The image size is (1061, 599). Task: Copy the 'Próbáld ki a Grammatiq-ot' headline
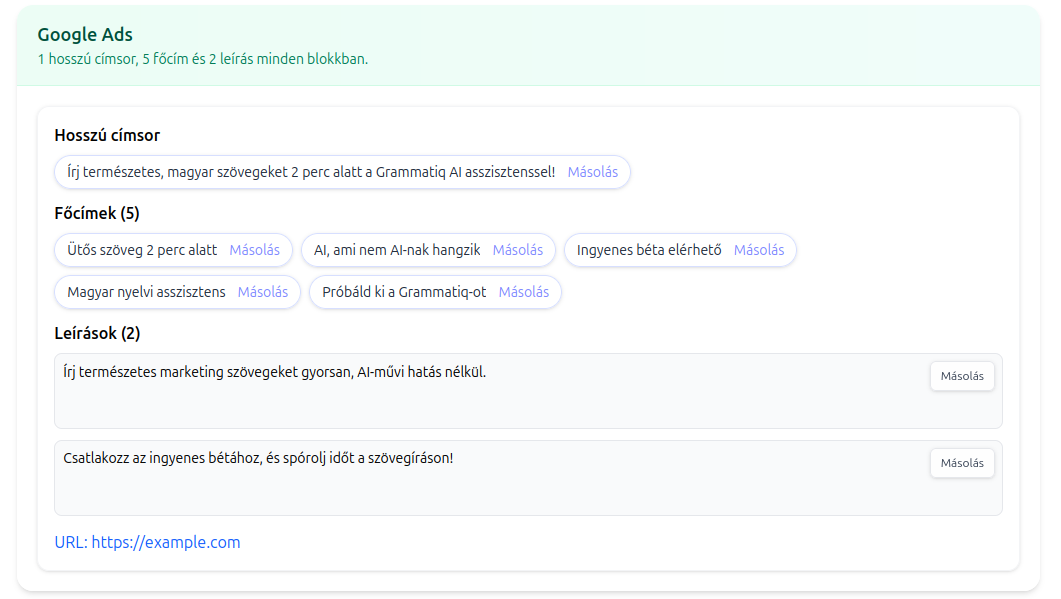tap(524, 292)
